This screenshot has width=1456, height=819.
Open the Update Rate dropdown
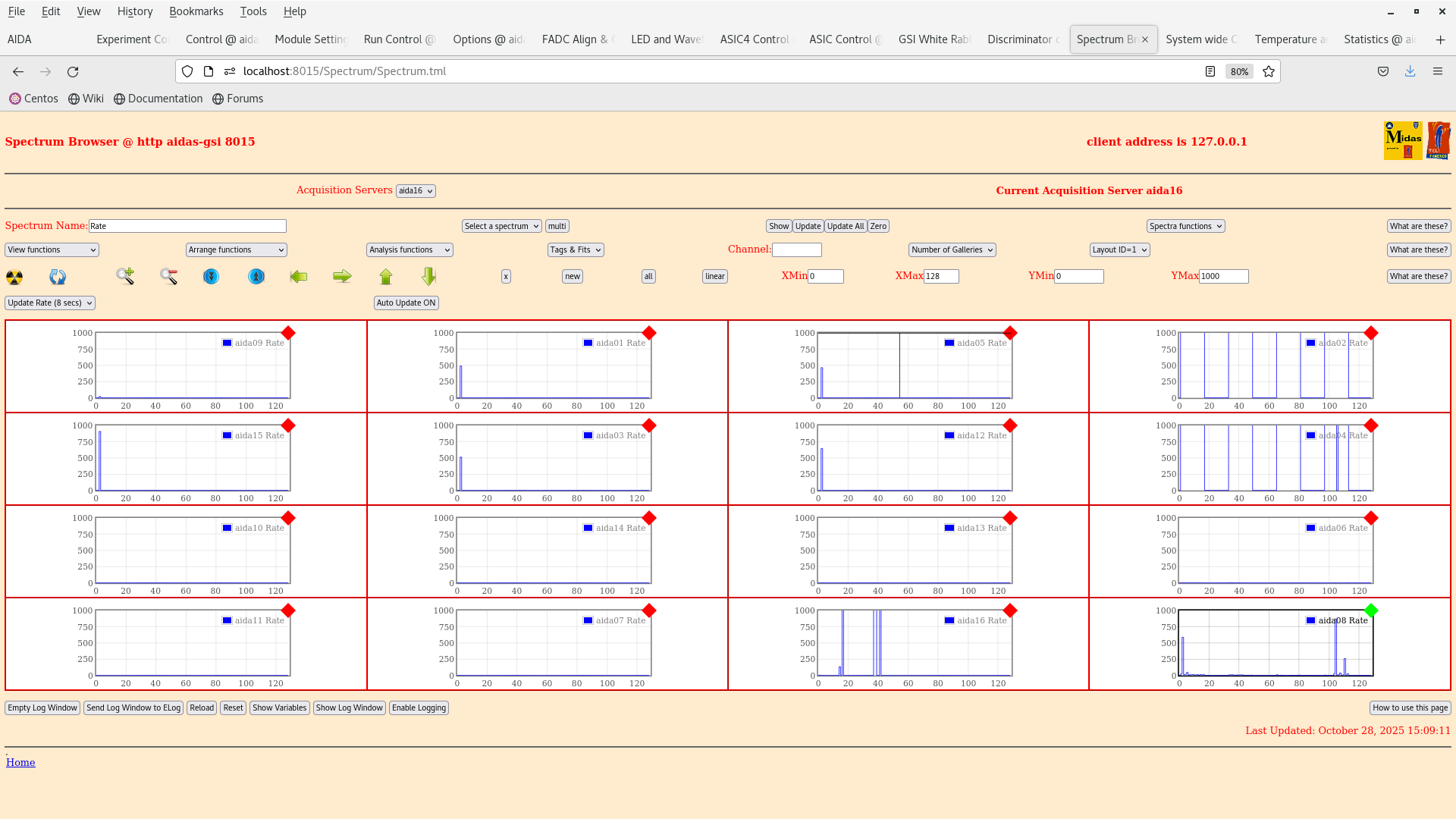49,303
